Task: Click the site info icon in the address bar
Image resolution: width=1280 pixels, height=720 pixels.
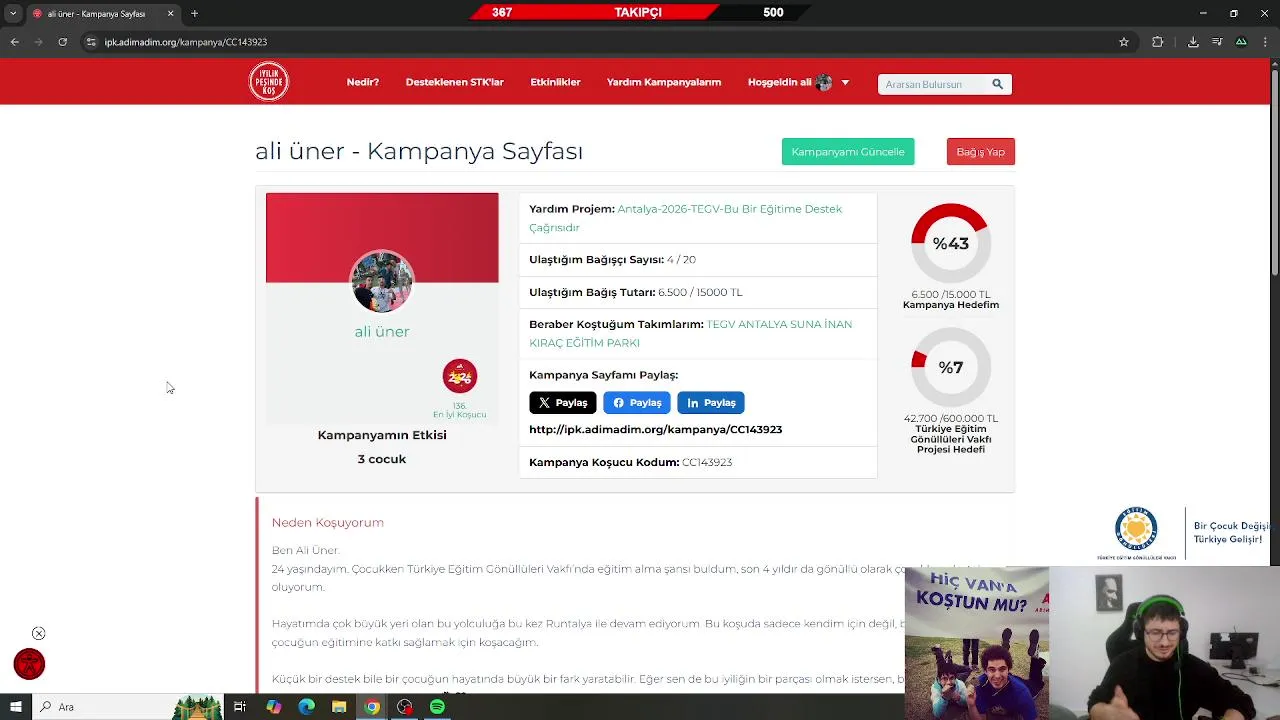Action: [91, 42]
